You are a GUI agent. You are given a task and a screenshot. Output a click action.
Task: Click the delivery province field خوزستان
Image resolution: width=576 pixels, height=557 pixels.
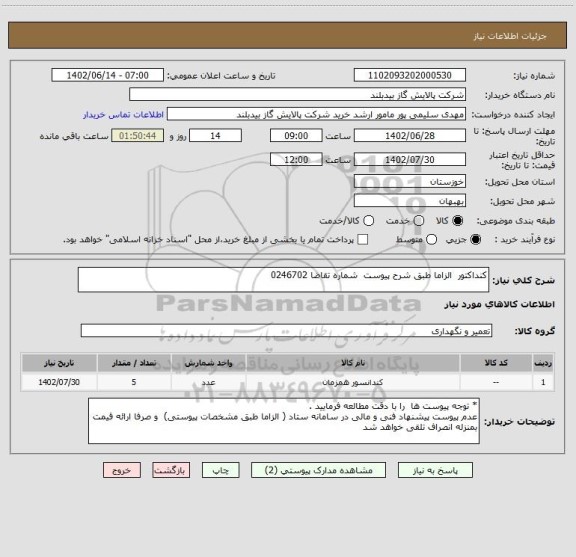tap(410, 181)
